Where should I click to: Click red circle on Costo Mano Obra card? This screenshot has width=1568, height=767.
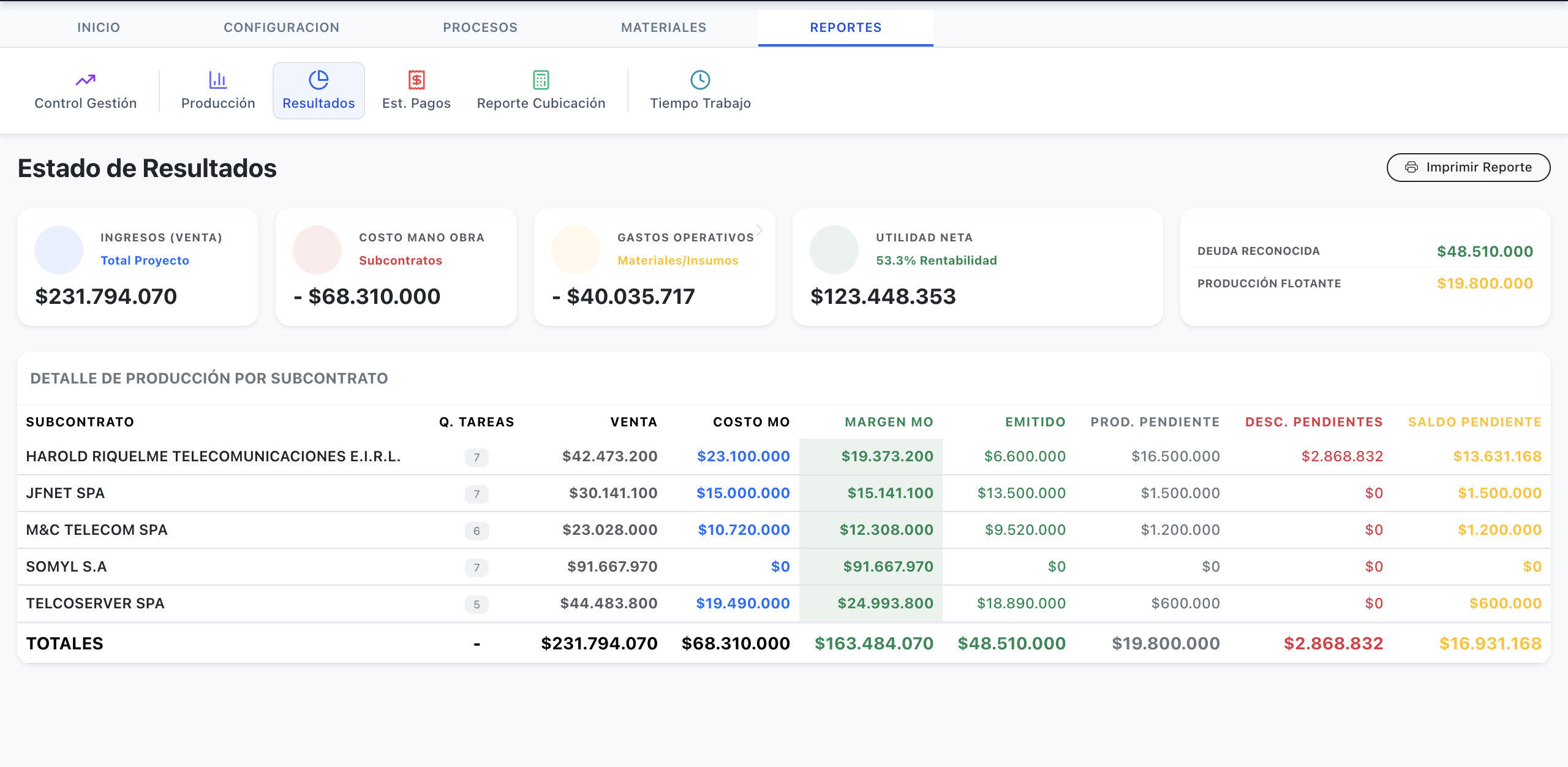317,250
